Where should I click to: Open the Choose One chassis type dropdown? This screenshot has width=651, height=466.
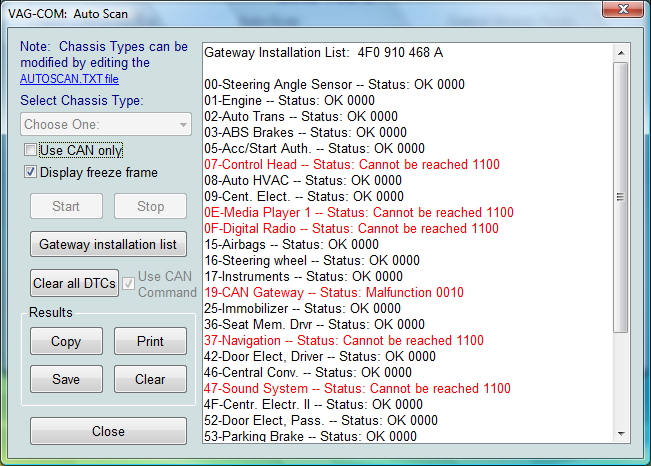[x=106, y=124]
